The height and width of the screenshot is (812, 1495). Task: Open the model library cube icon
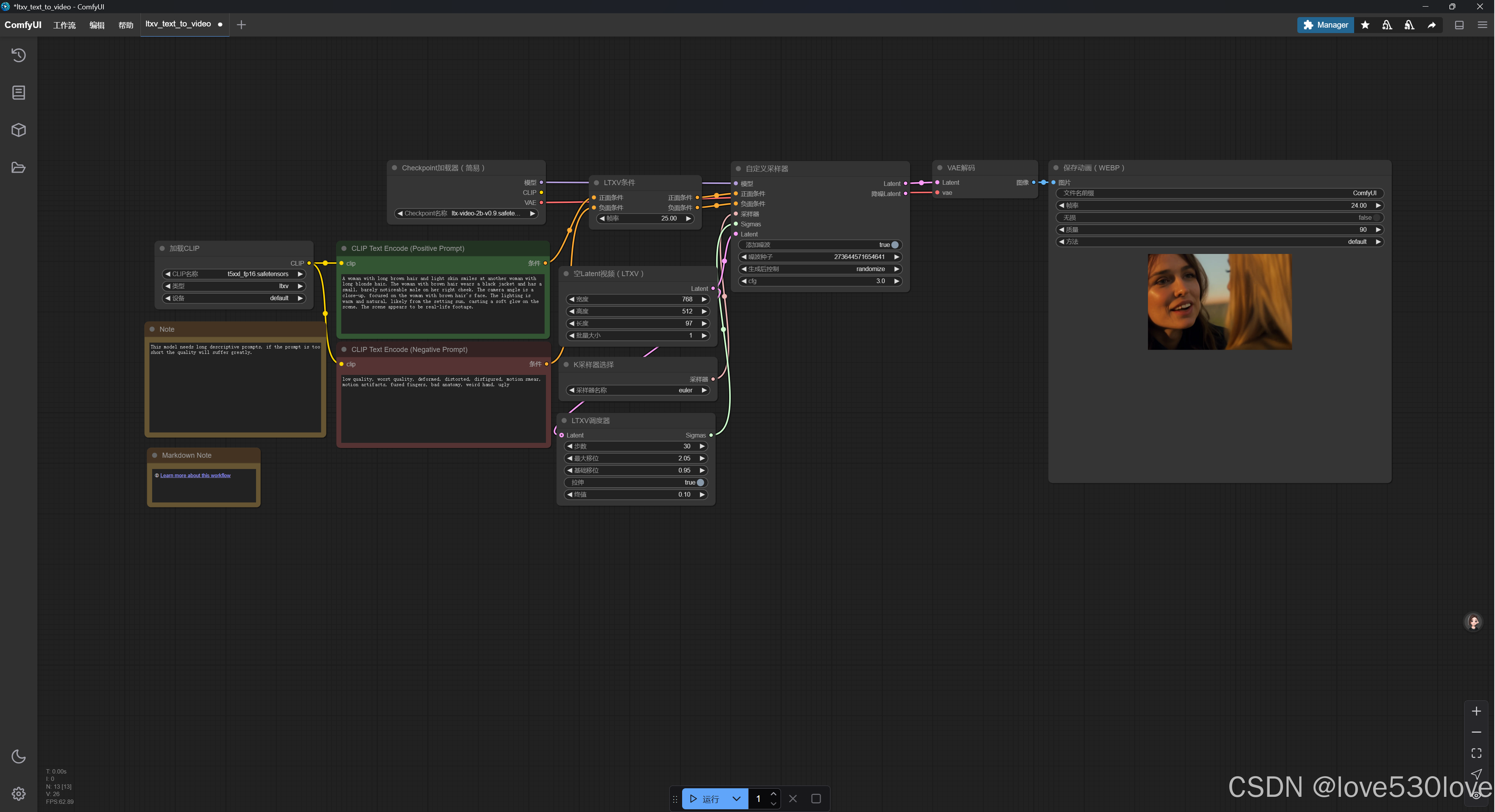pyautogui.click(x=19, y=130)
